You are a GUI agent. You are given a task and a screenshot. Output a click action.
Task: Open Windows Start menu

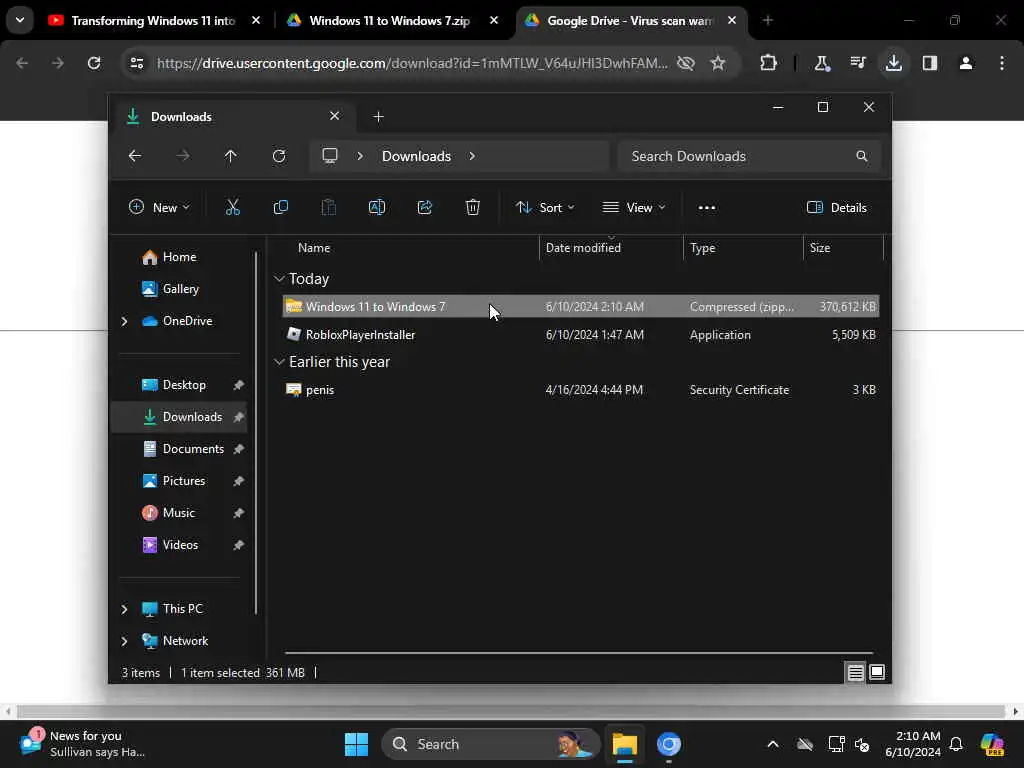point(357,744)
